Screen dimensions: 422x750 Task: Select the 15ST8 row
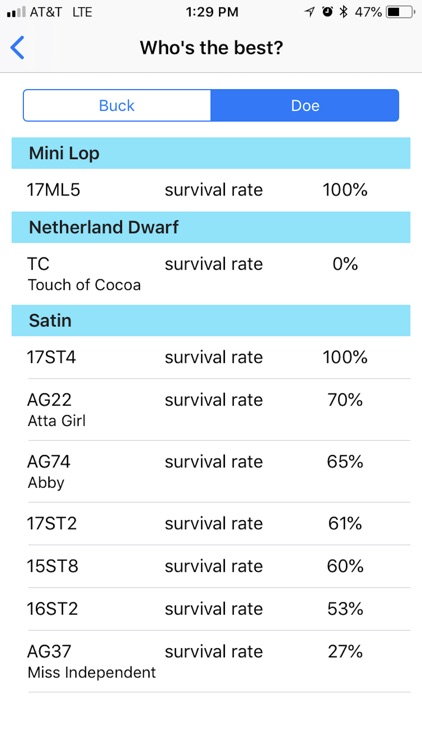click(x=211, y=566)
